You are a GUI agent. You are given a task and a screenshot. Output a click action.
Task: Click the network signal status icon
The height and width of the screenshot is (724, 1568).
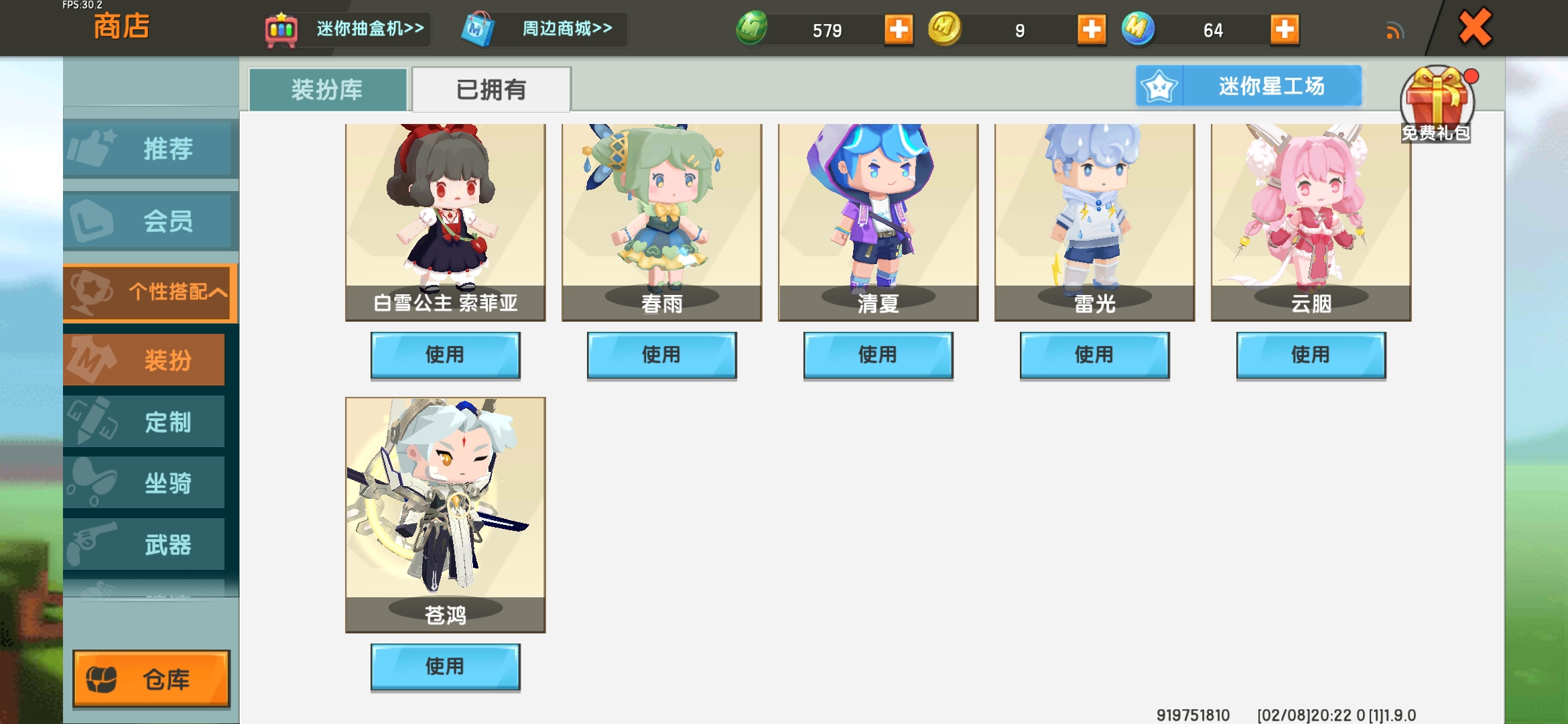[1394, 30]
